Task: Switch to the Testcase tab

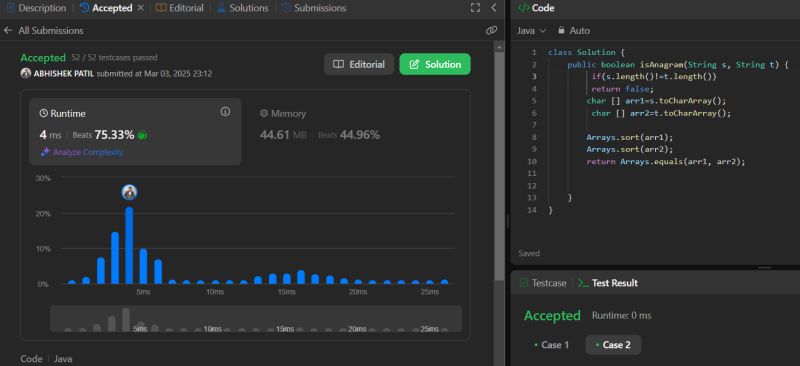Action: [543, 283]
